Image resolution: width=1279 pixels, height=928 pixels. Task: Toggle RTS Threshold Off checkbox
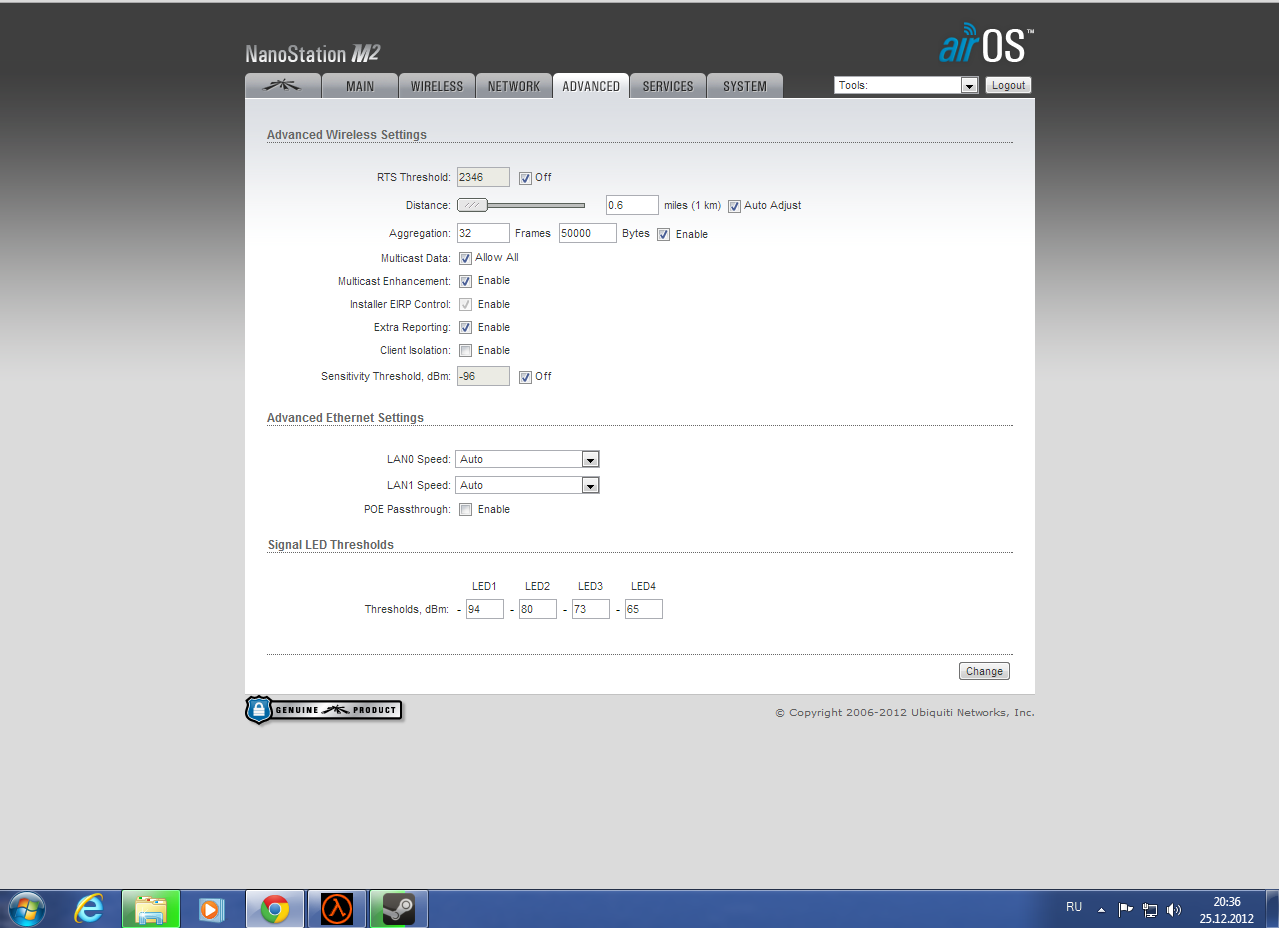(x=525, y=178)
